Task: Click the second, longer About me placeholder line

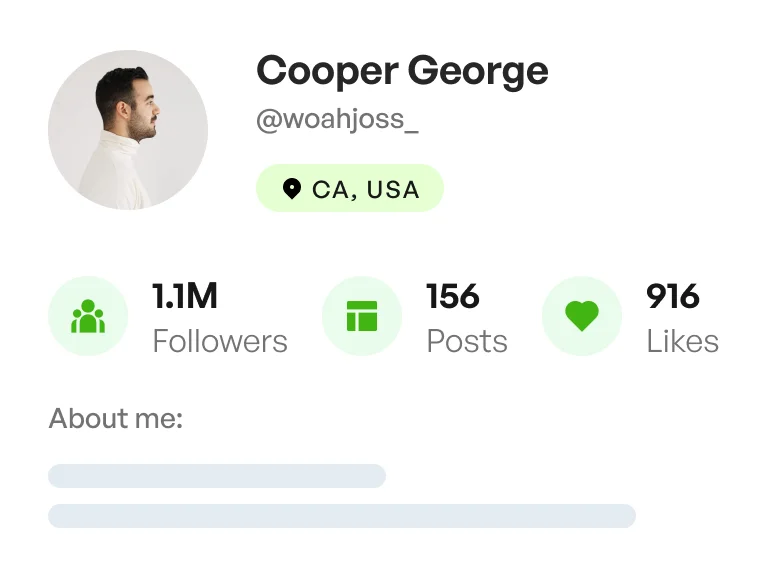Action: click(x=342, y=516)
